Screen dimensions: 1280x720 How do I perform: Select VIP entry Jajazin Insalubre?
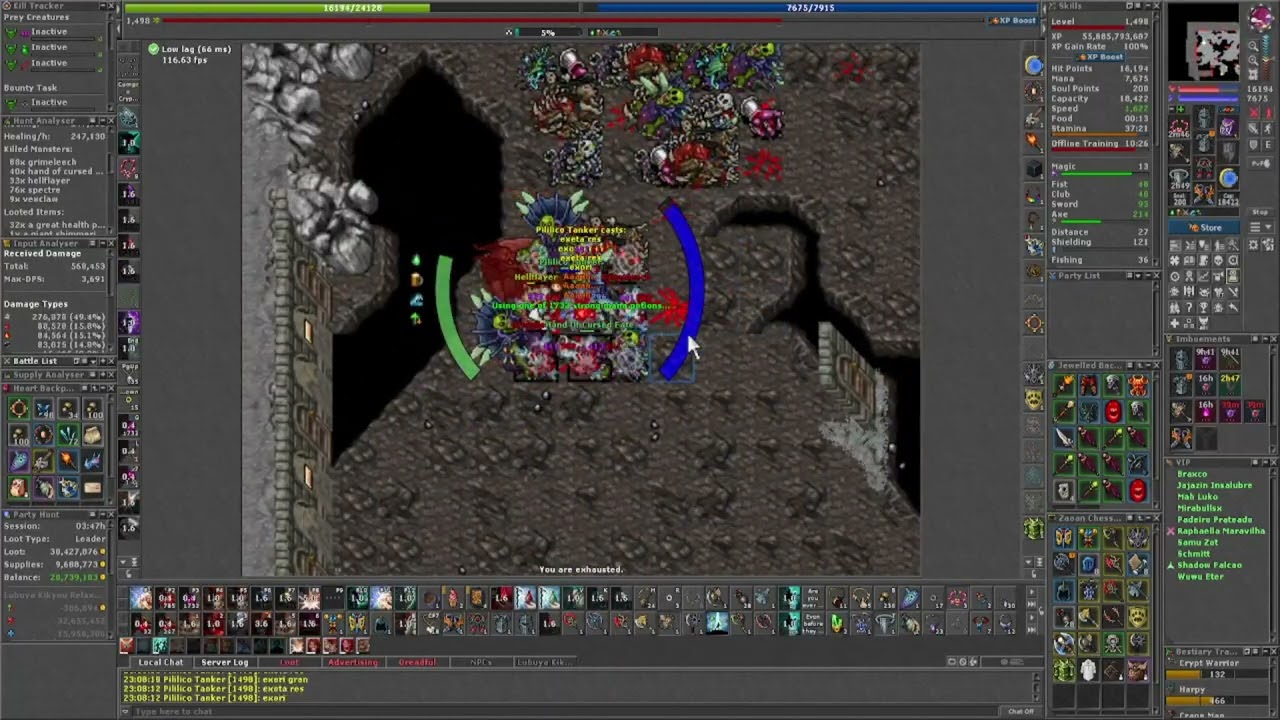click(1214, 485)
